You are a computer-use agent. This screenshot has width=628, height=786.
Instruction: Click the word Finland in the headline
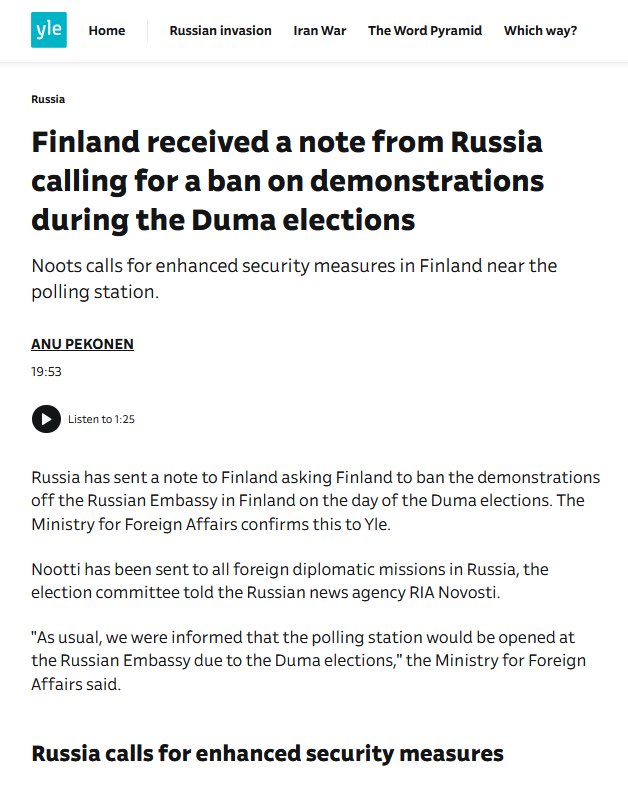85,142
